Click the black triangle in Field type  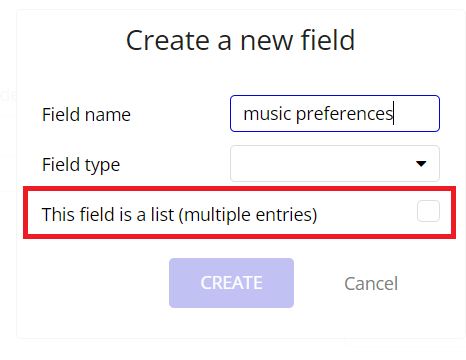(x=421, y=164)
